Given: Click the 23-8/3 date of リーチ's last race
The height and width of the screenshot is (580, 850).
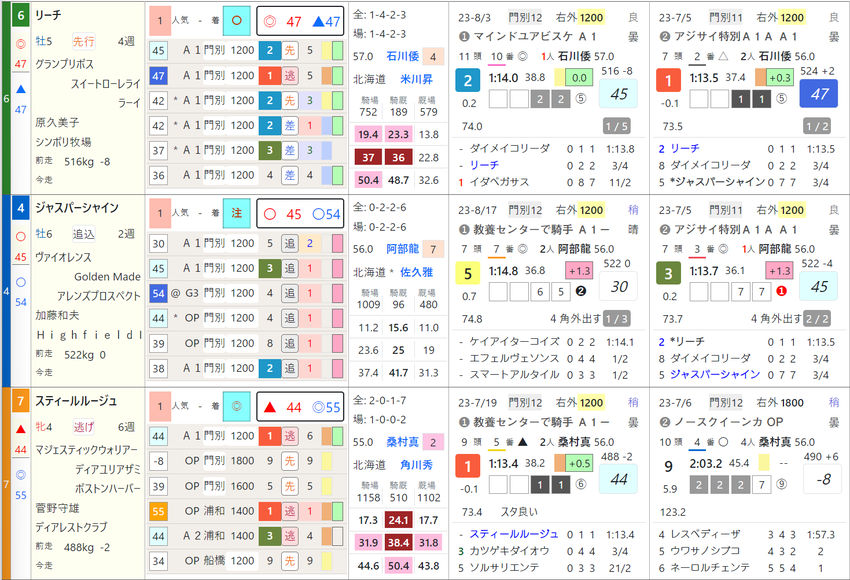Looking at the screenshot, I should click(474, 17).
